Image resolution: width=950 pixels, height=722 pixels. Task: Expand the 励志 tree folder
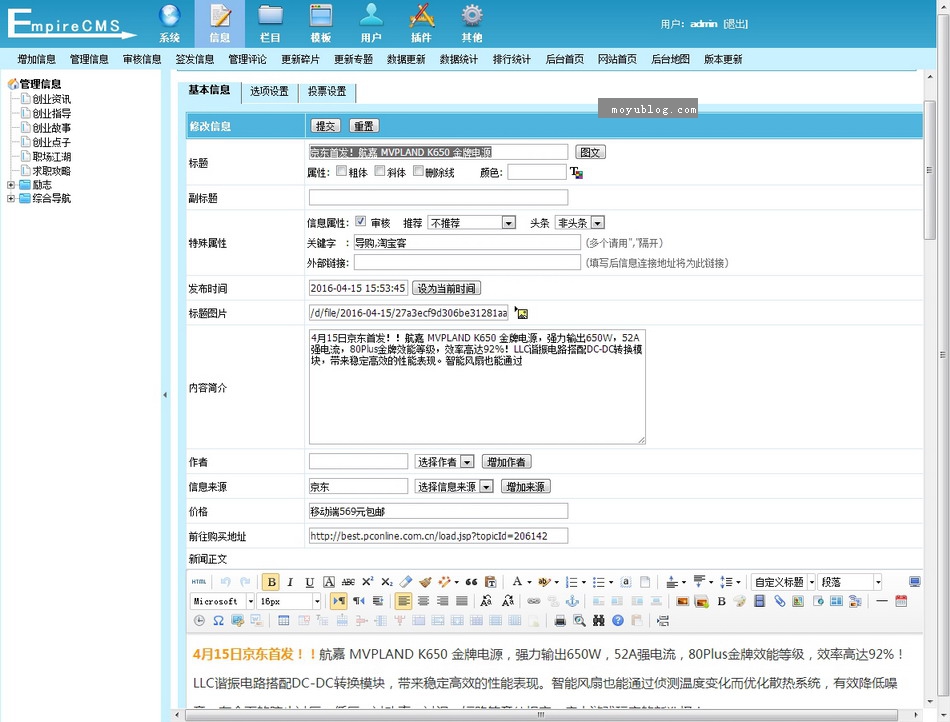[x=11, y=185]
